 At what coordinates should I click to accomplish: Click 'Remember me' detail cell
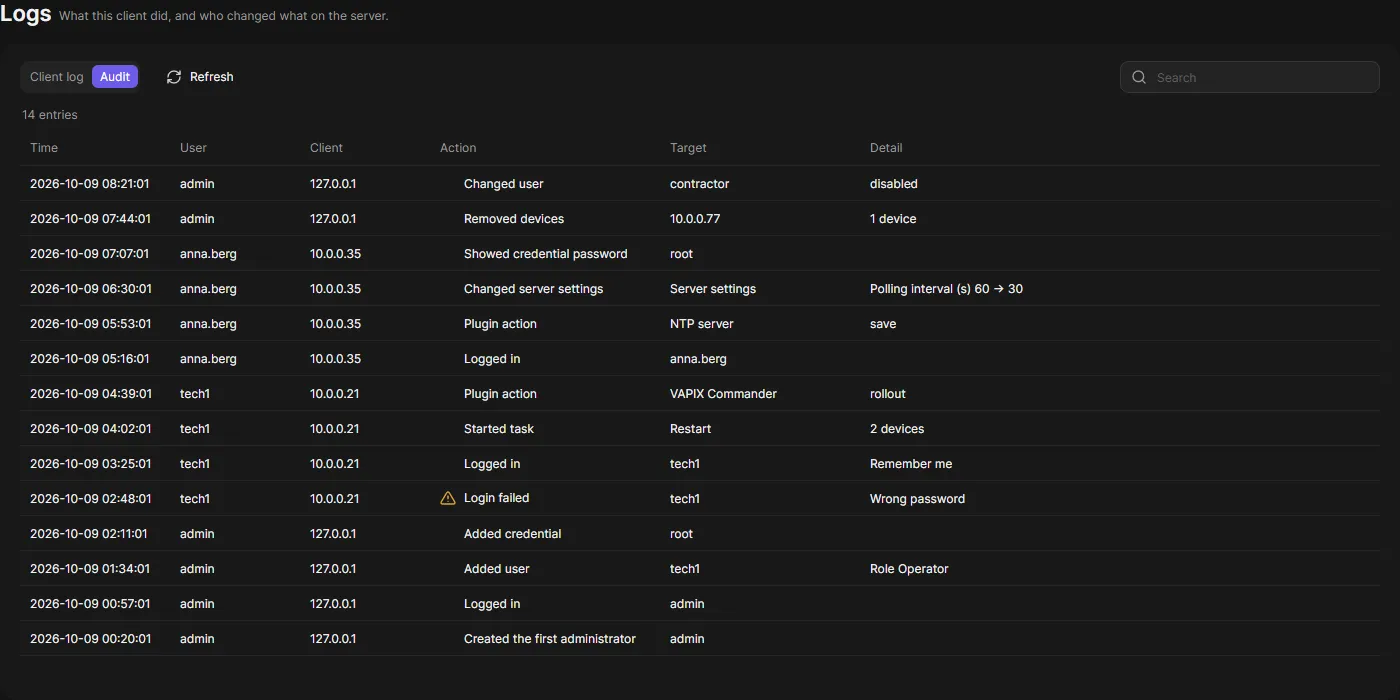(911, 464)
